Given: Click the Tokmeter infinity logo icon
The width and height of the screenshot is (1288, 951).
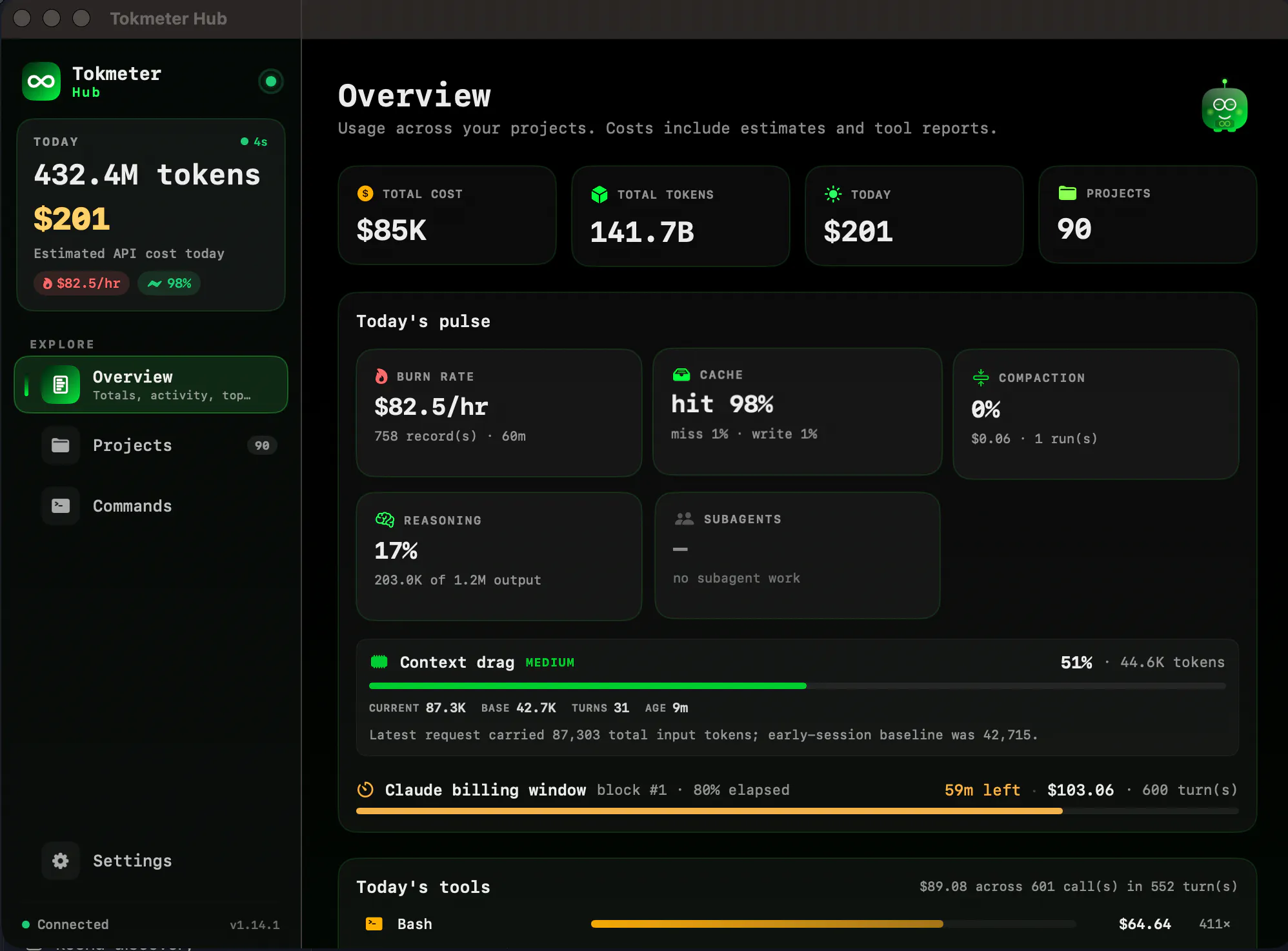Looking at the screenshot, I should (x=41, y=81).
